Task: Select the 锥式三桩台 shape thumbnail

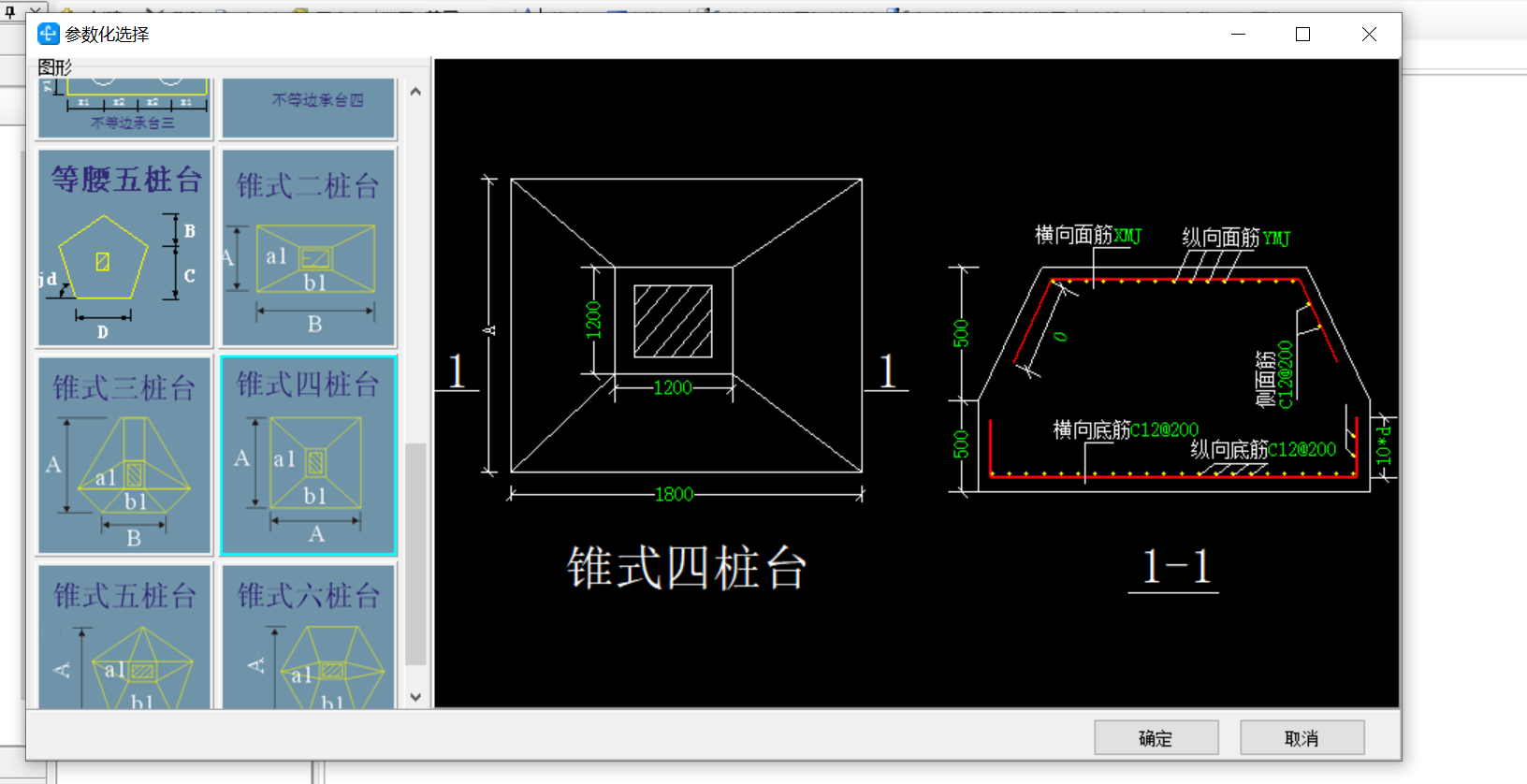Action: pyautogui.click(x=124, y=456)
